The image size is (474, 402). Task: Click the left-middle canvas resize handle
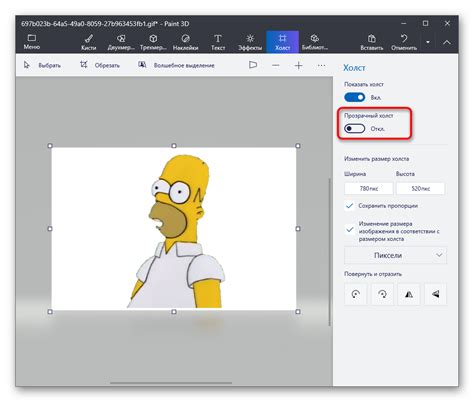pos(50,229)
